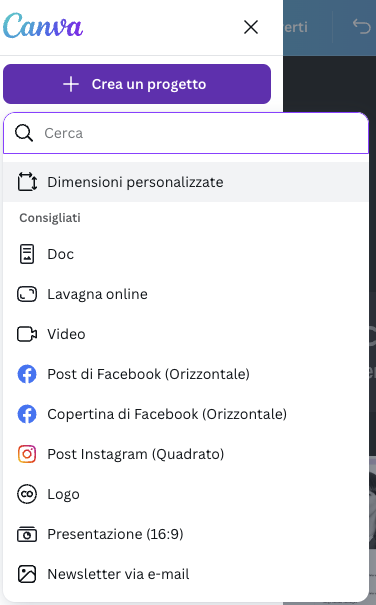376x605 pixels.
Task: Click the Crea un progetto button
Action: (137, 84)
